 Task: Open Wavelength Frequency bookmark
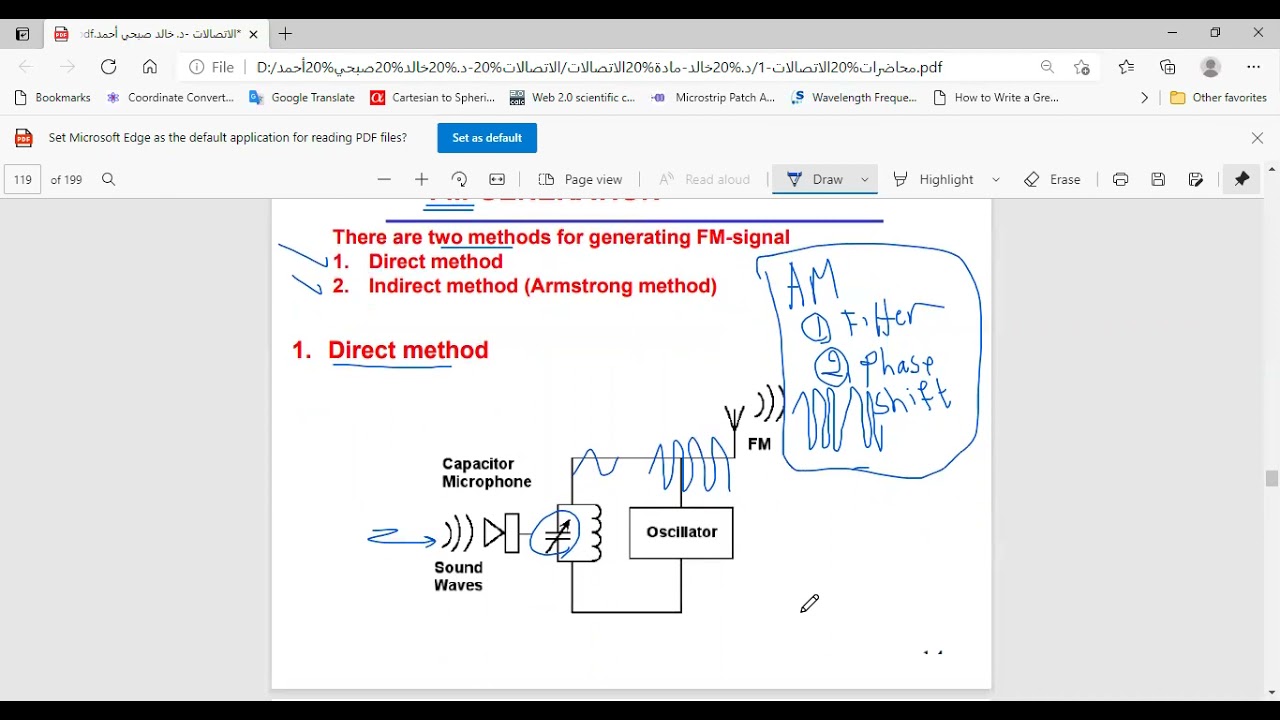tap(854, 98)
